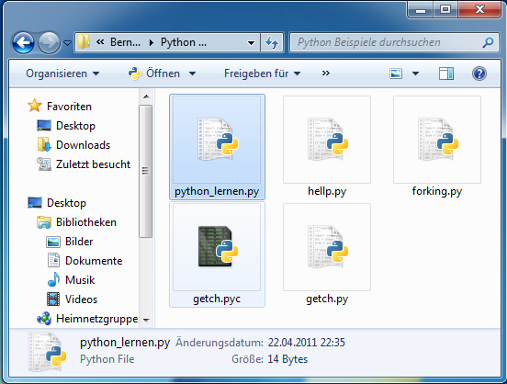The width and height of the screenshot is (507, 384).
Task: Click the getch.pyc filename label
Action: pos(217,299)
